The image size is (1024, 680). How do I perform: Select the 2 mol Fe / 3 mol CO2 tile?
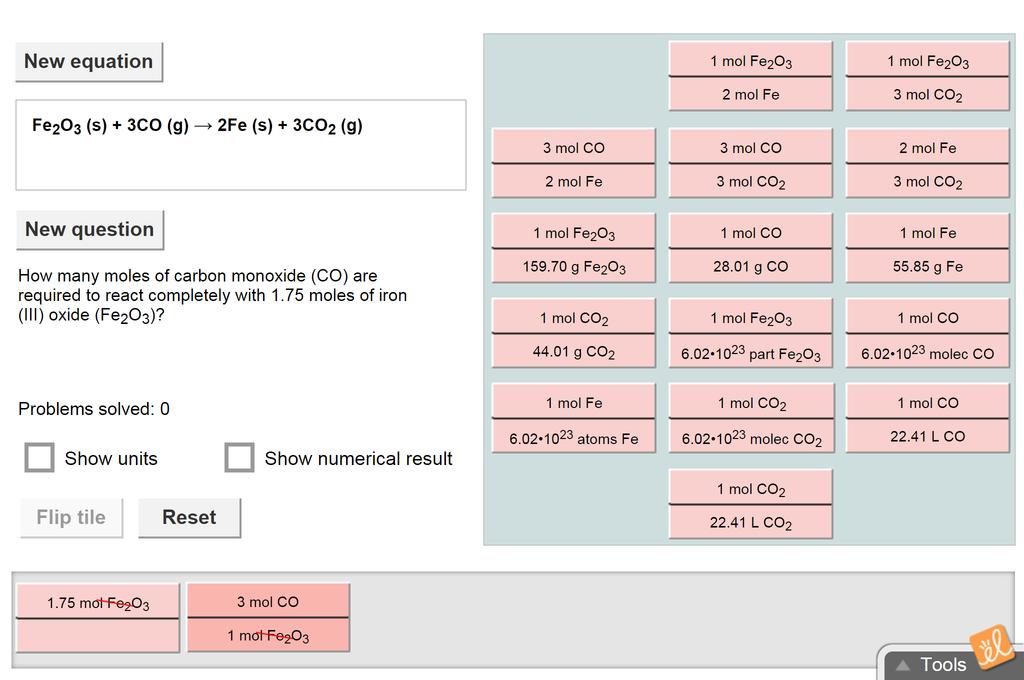[927, 164]
